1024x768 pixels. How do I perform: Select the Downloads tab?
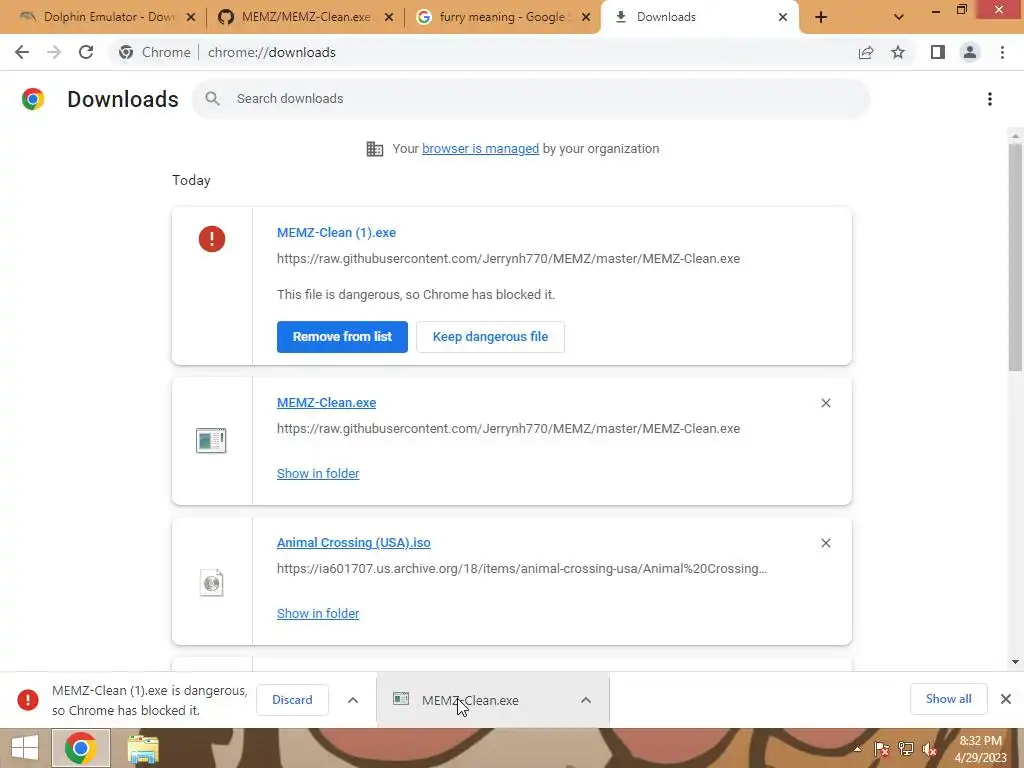coord(699,18)
